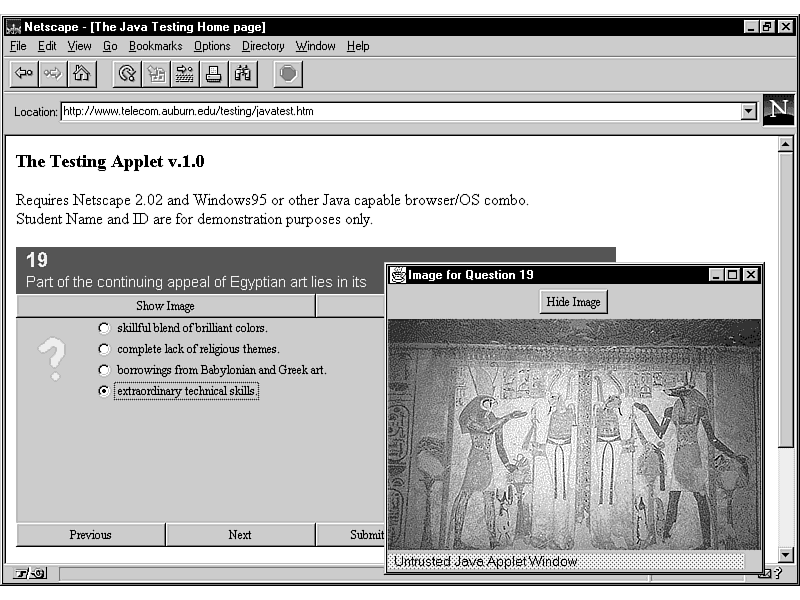Select 'complete lack of religious themes' option
Image resolution: width=800 pixels, height=600 pixels.
(x=104, y=349)
